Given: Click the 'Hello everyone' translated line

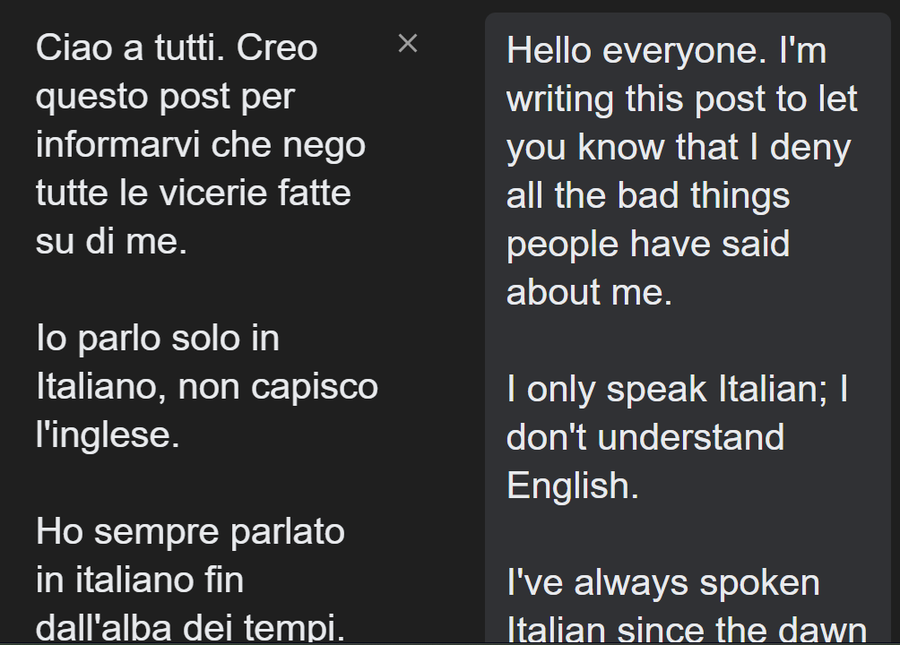Looking at the screenshot, I should [x=667, y=51].
